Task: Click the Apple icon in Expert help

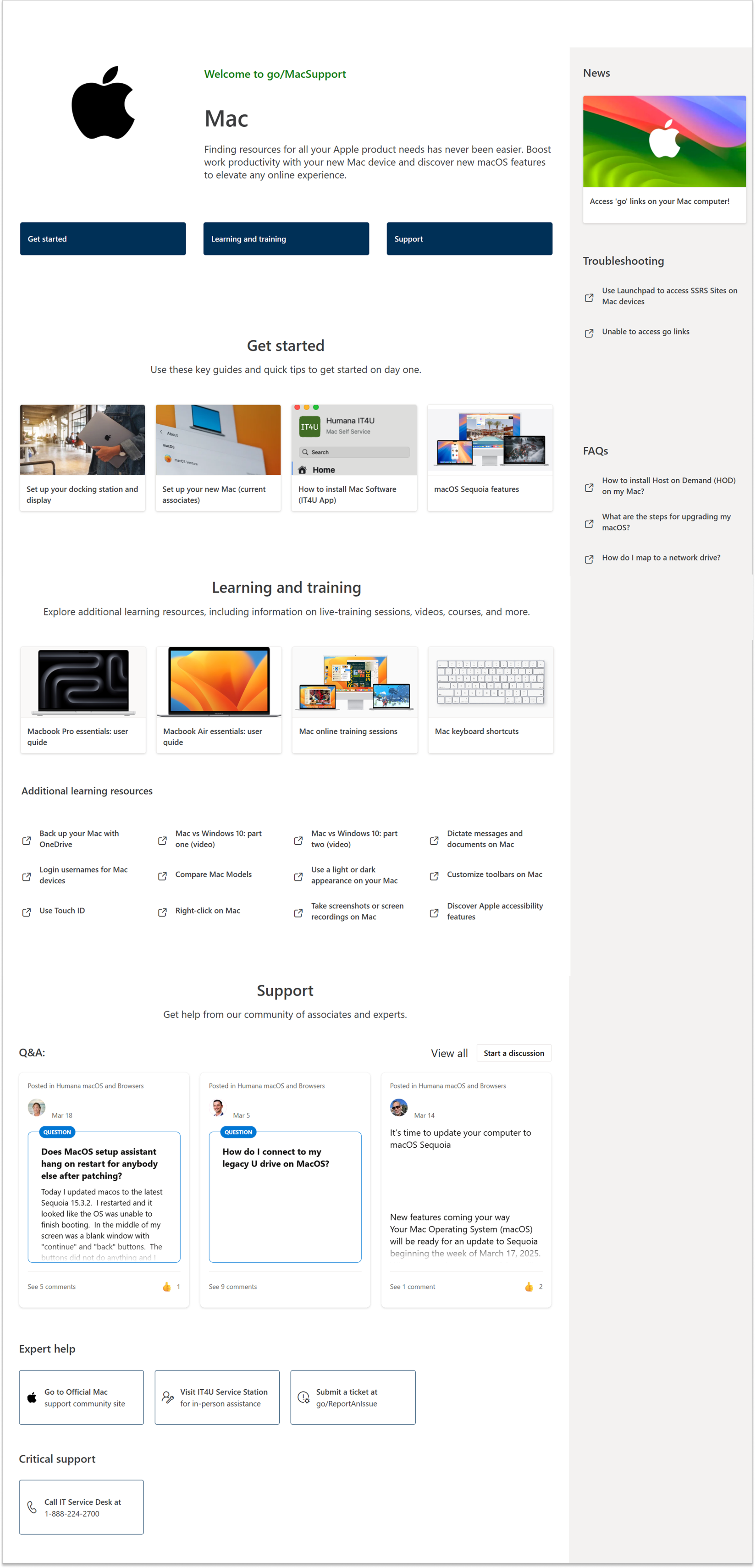Action: [32, 1398]
